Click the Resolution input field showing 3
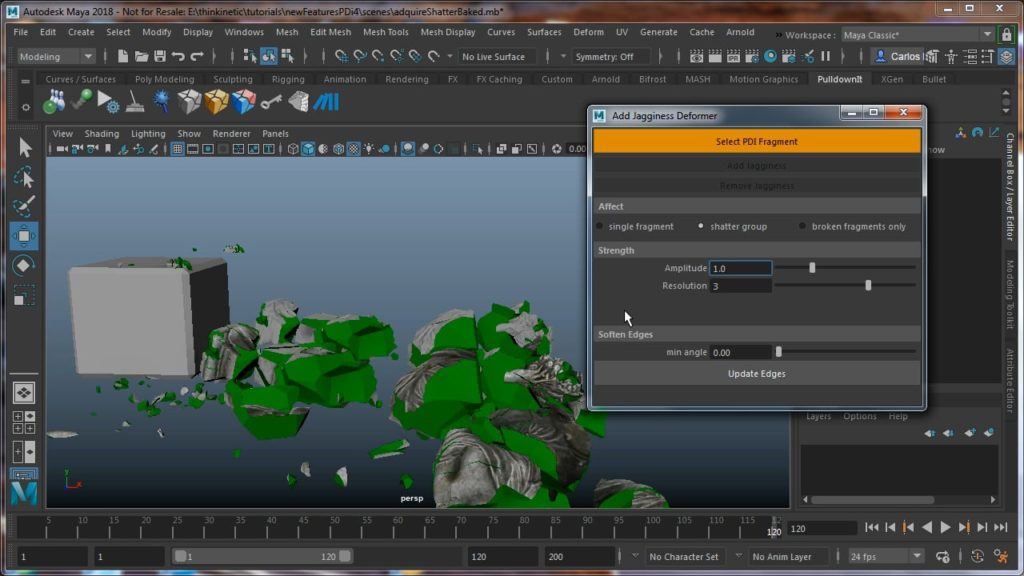 point(740,286)
